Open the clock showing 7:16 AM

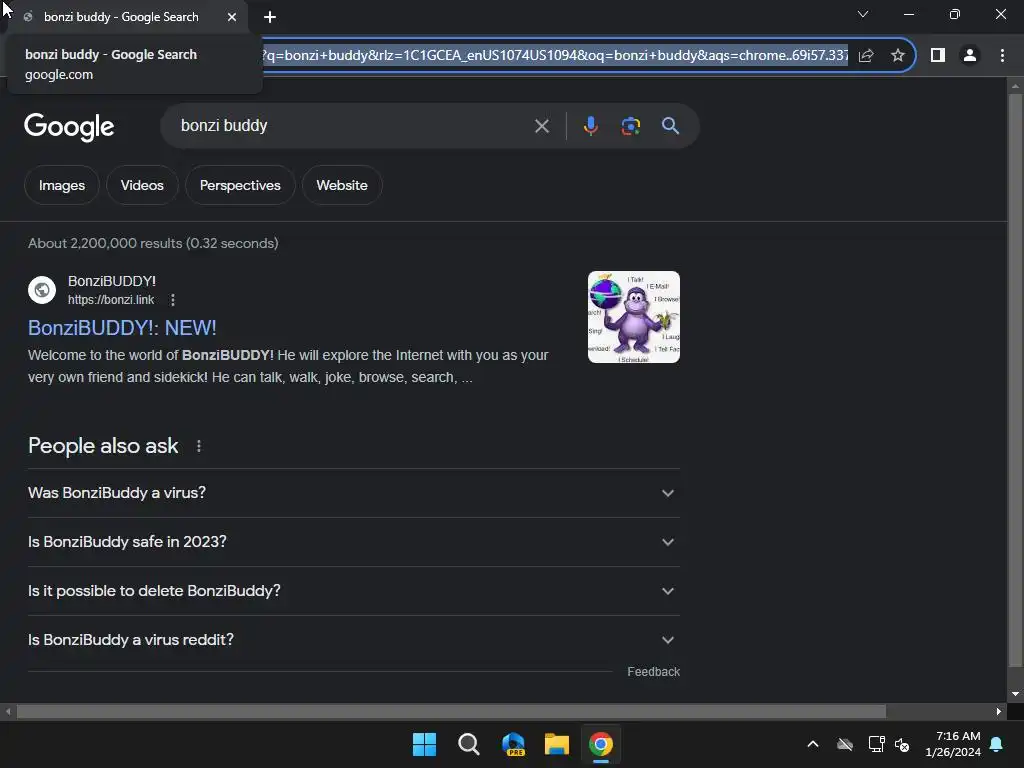click(953, 744)
